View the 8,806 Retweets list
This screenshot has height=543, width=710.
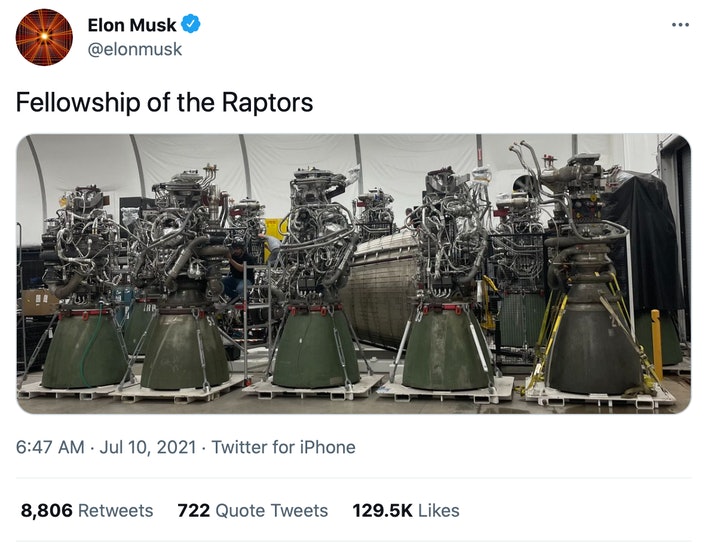click(87, 510)
